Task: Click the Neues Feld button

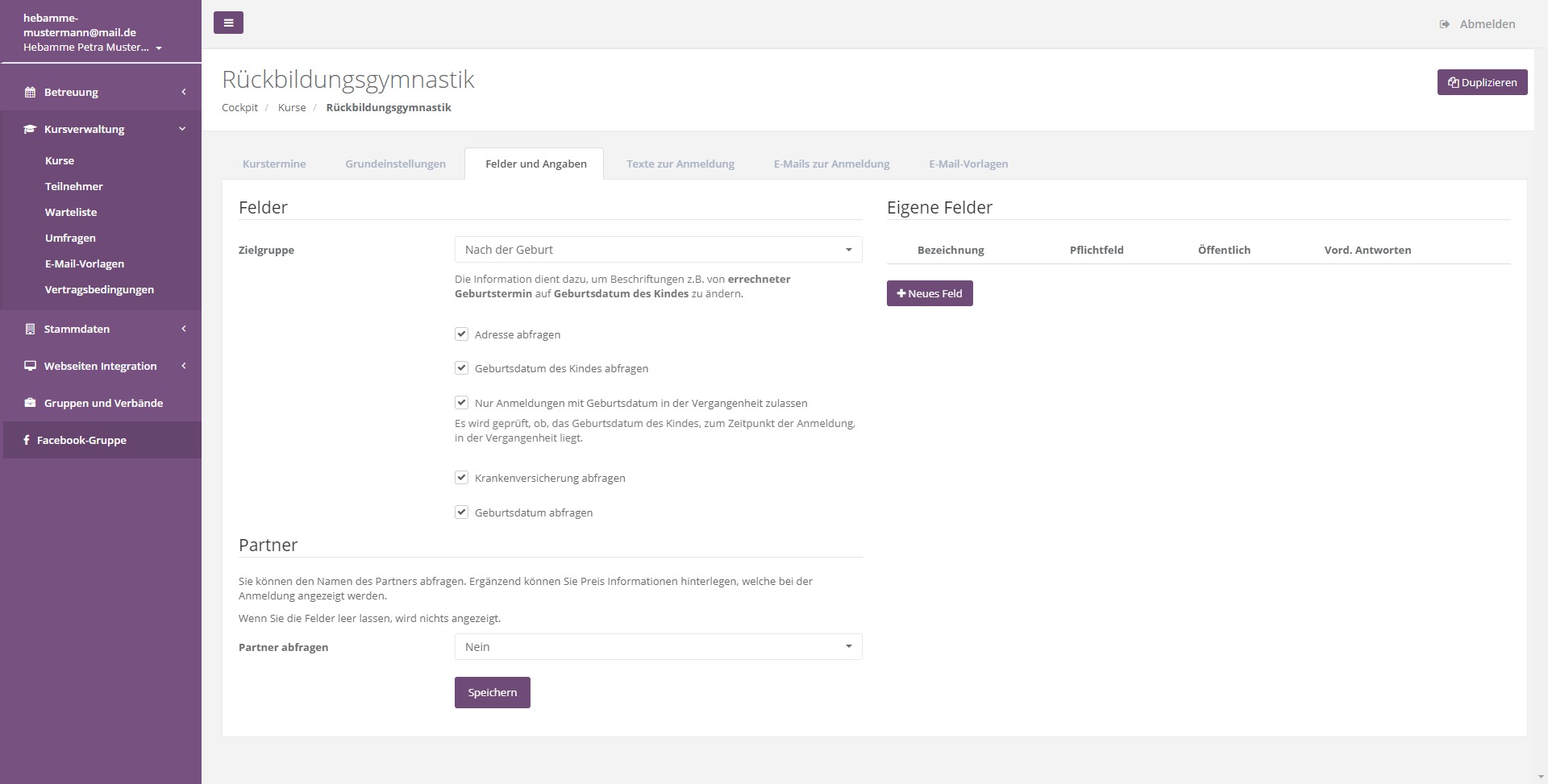Action: tap(930, 293)
